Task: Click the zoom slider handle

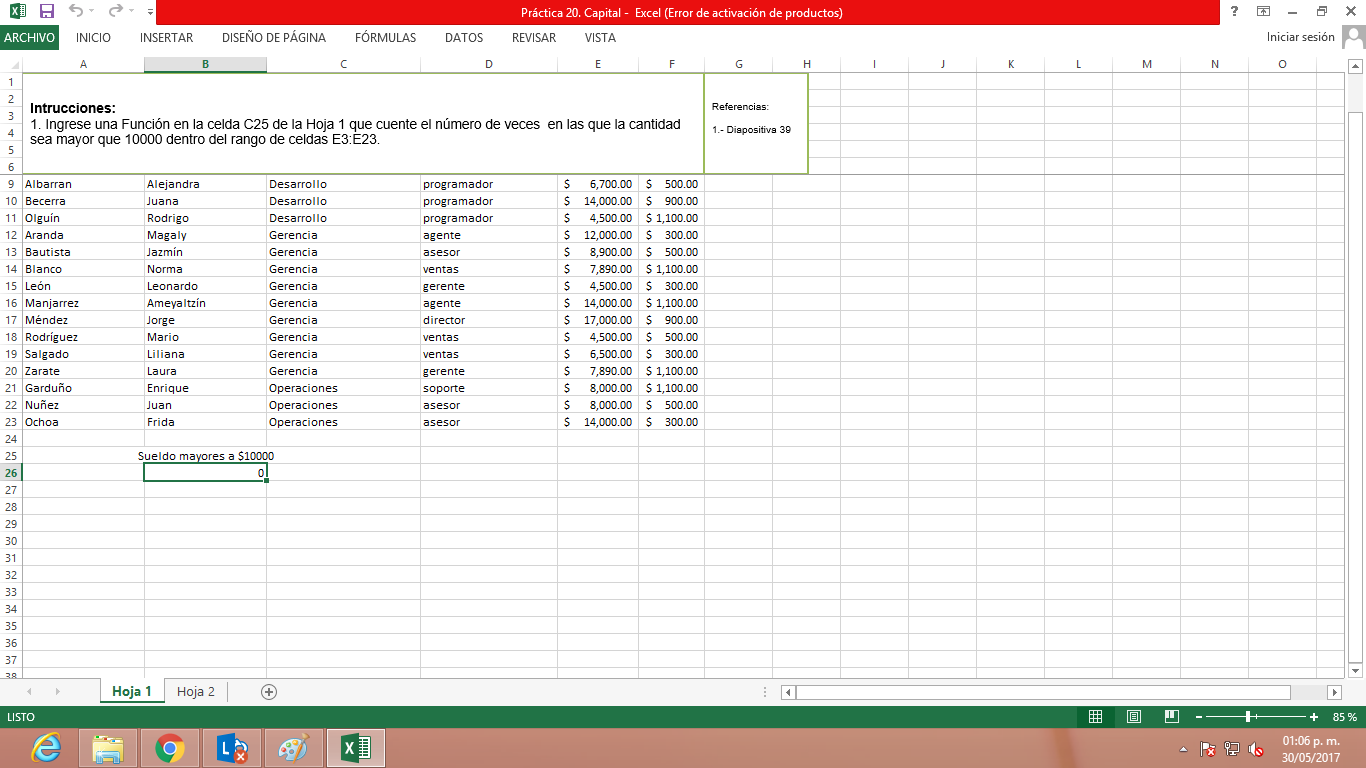Action: point(1249,717)
